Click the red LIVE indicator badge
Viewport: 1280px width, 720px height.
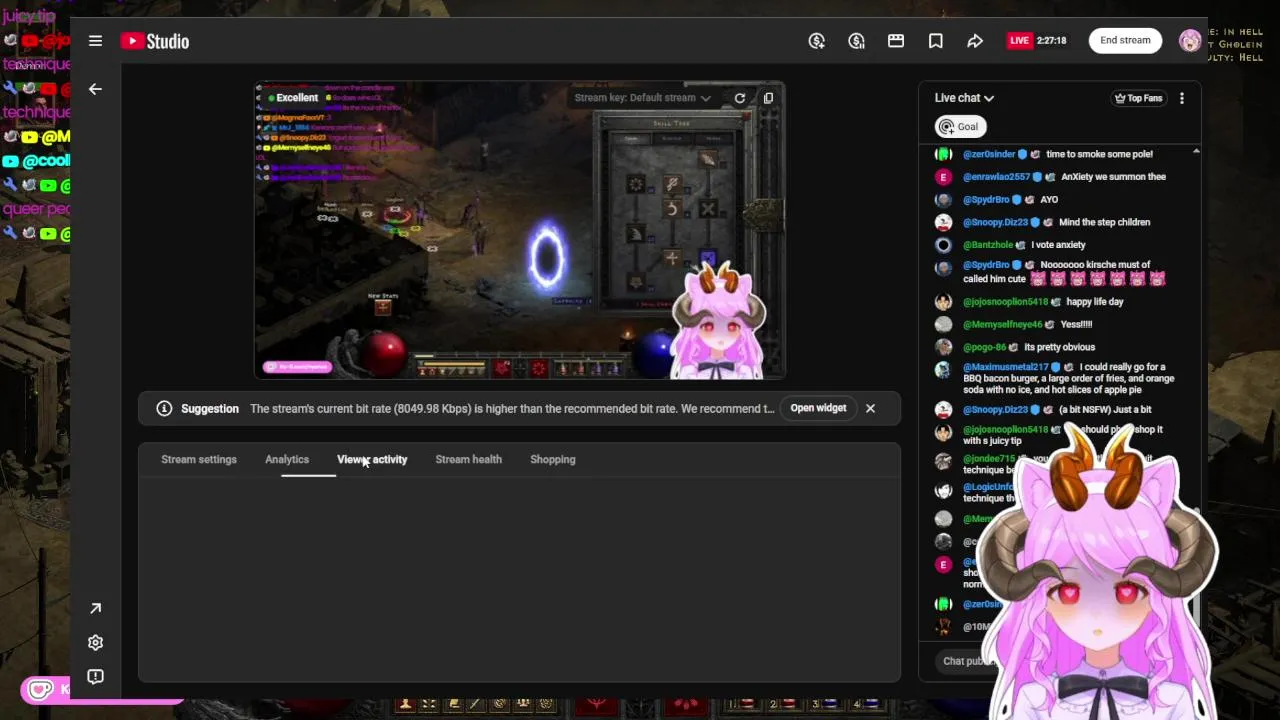click(1019, 41)
